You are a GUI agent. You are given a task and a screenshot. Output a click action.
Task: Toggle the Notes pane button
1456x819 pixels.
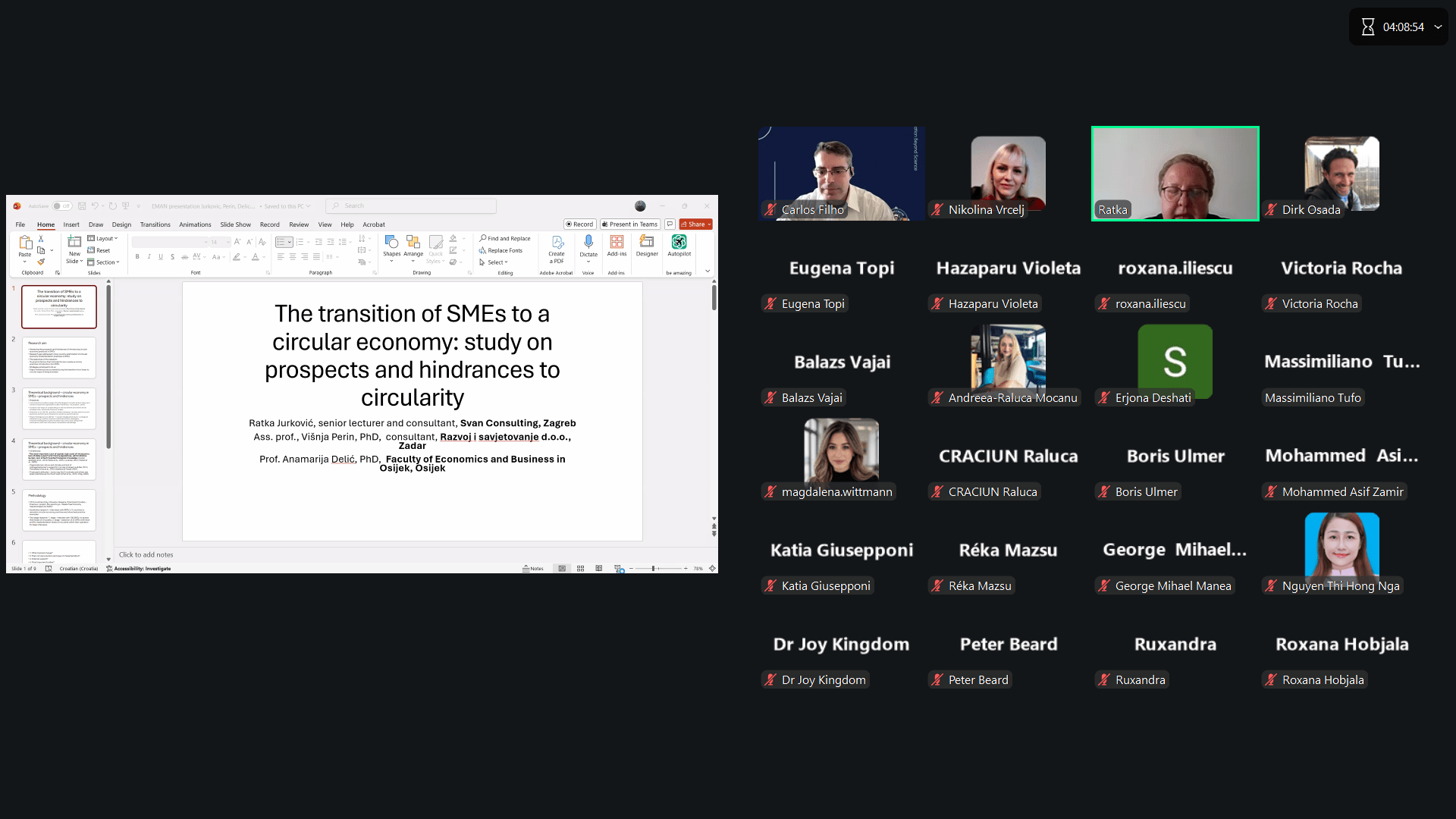click(533, 569)
